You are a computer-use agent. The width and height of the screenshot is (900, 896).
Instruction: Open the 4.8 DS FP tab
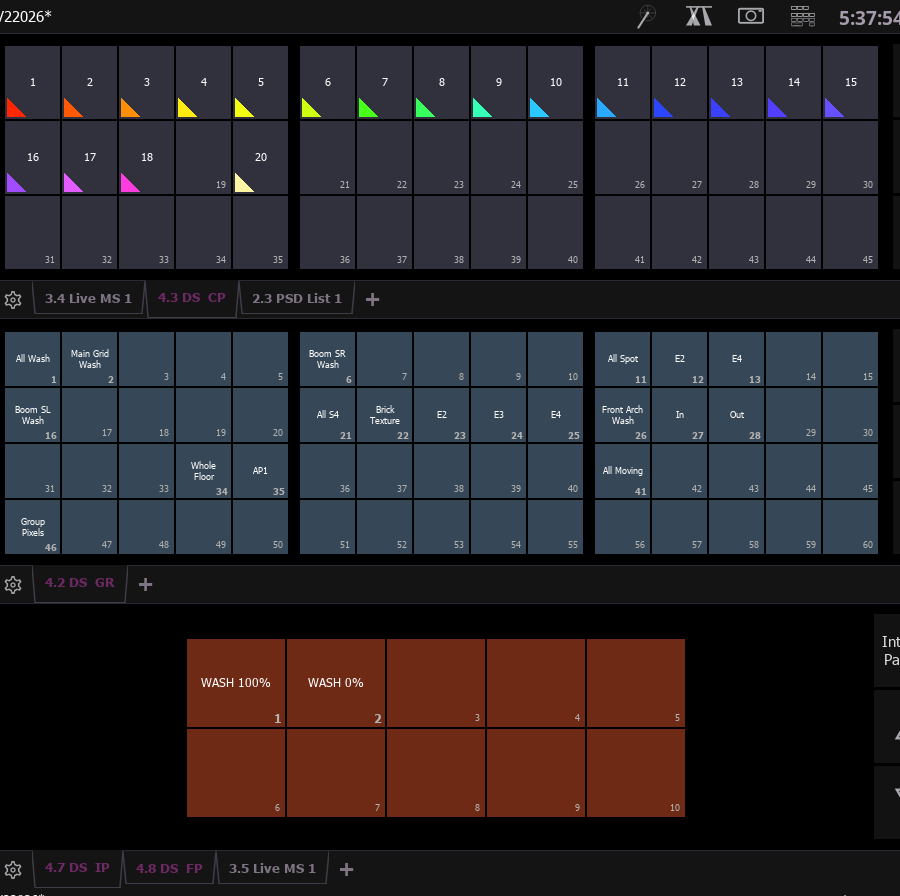[169, 868]
